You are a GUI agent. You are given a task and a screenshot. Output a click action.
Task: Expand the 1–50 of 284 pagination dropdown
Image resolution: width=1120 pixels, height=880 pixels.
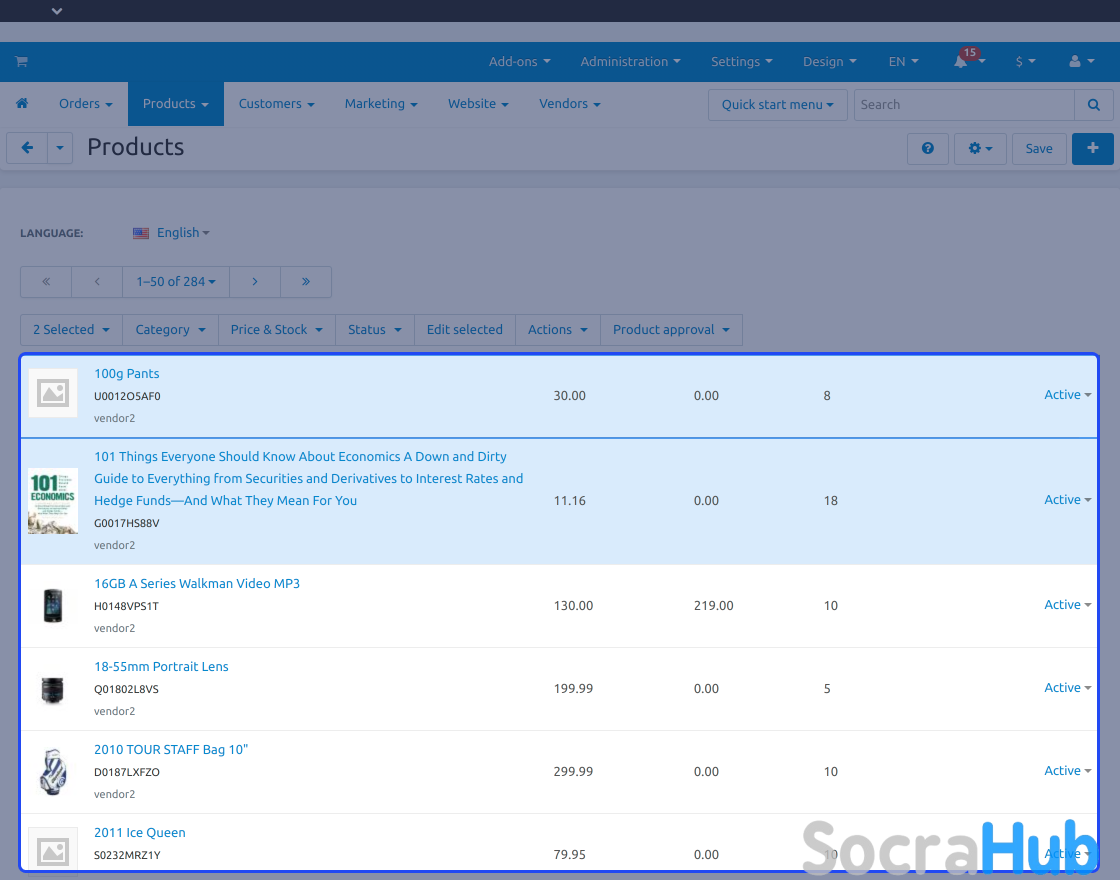coord(176,282)
